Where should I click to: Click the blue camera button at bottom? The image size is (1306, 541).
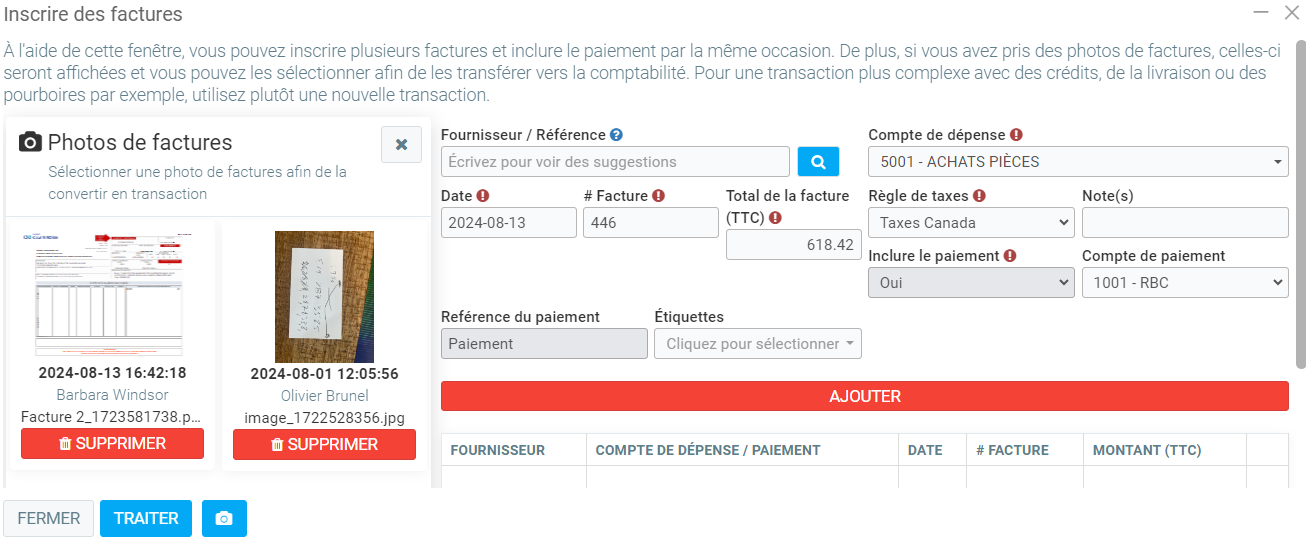[224, 519]
